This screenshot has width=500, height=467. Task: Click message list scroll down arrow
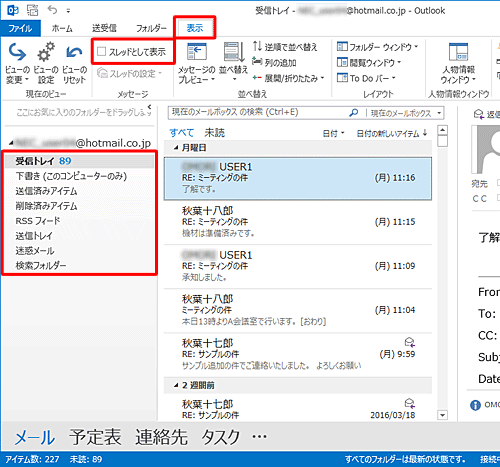pyautogui.click(x=442, y=415)
